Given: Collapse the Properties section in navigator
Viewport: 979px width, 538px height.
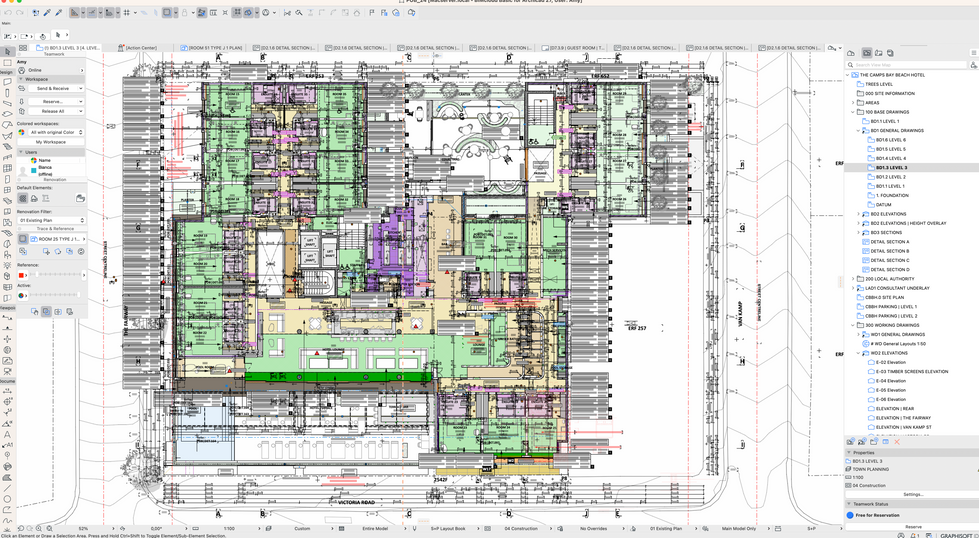Looking at the screenshot, I should click(849, 452).
